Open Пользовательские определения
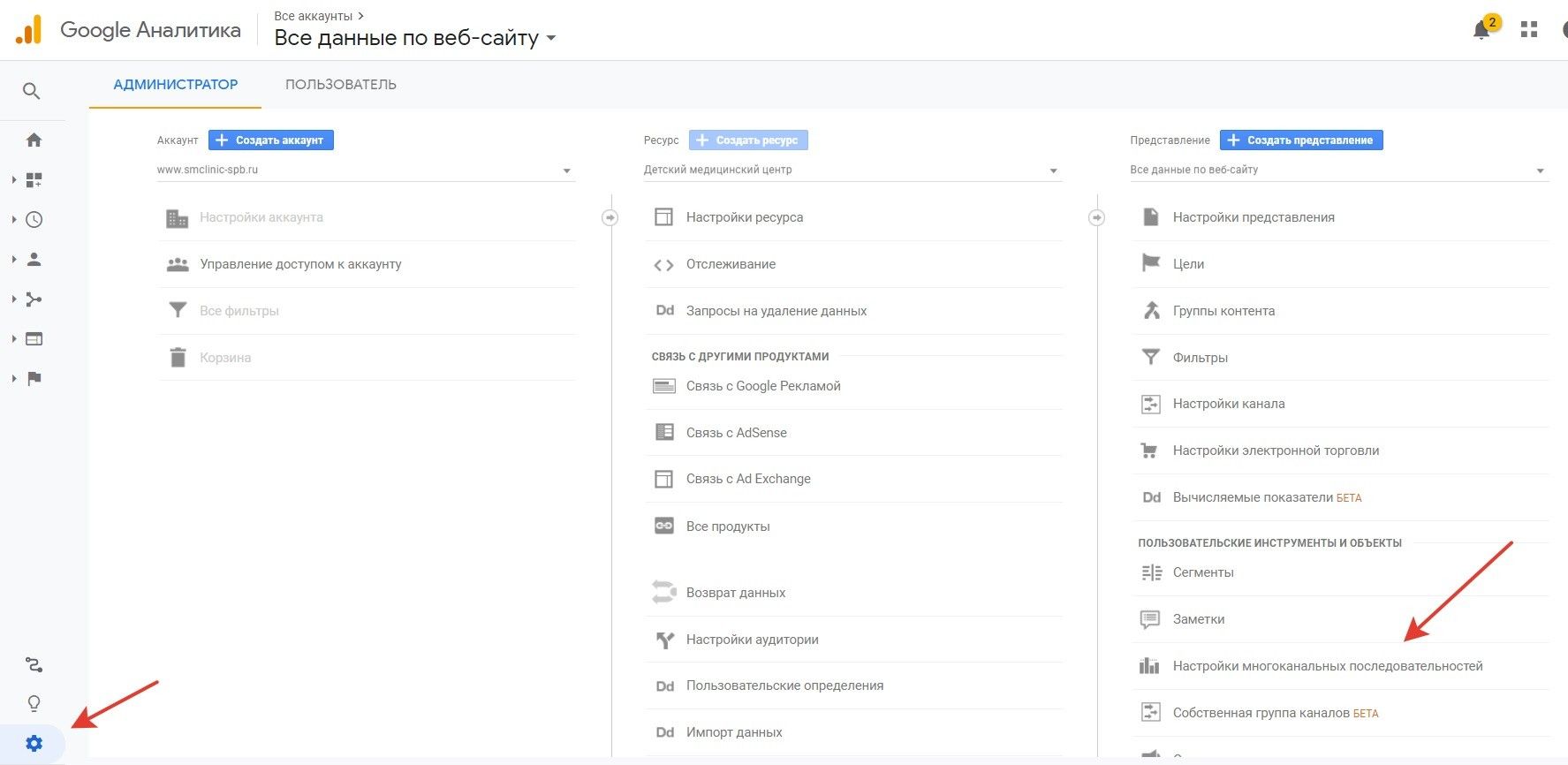This screenshot has width=1568, height=765. [785, 685]
